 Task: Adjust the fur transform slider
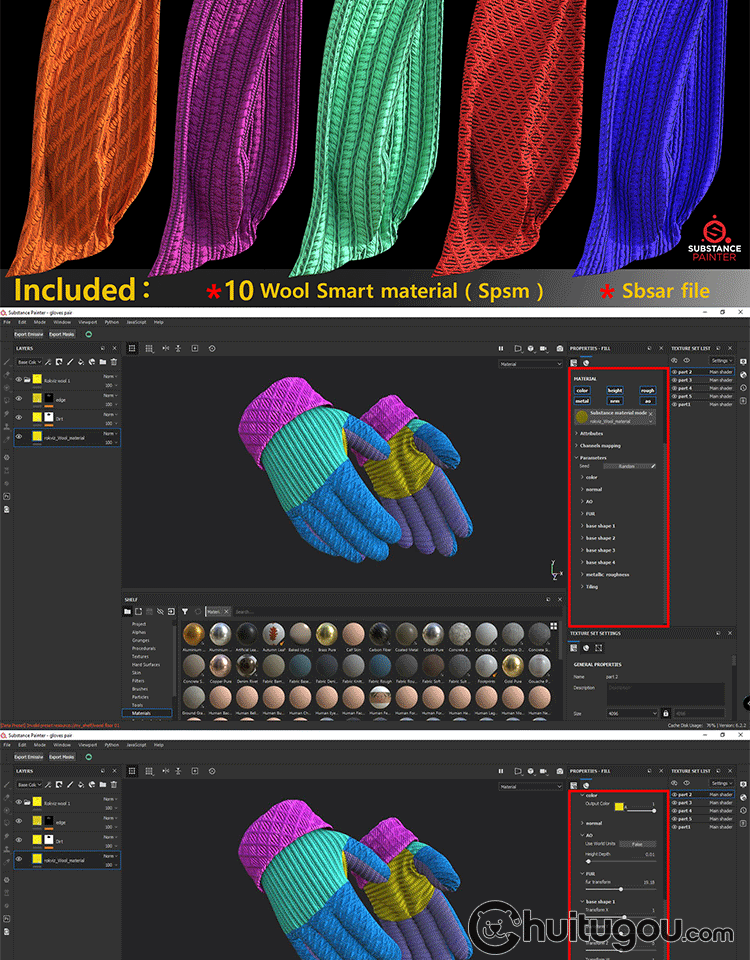pyautogui.click(x=620, y=889)
